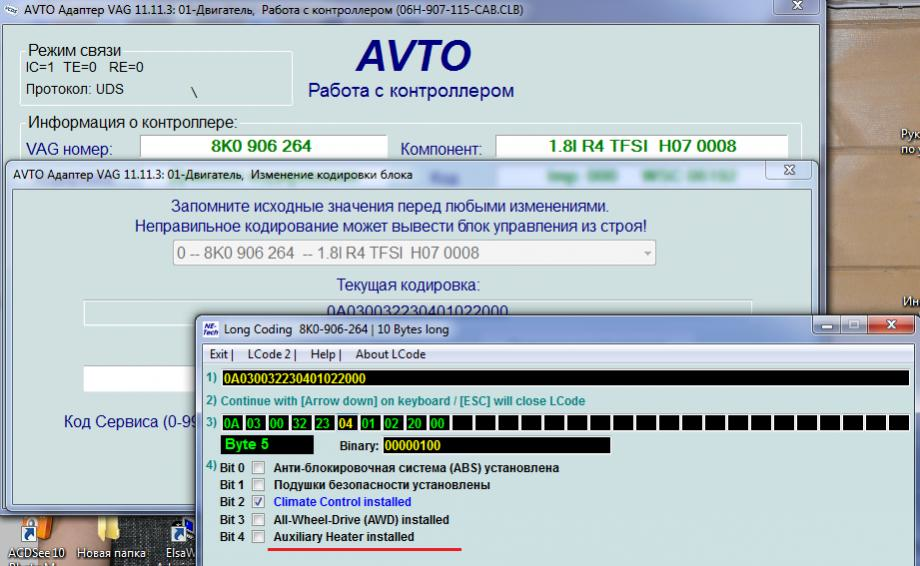Select byte 6 cell with value 01
Image resolution: width=920 pixels, height=566 pixels.
tap(368, 423)
